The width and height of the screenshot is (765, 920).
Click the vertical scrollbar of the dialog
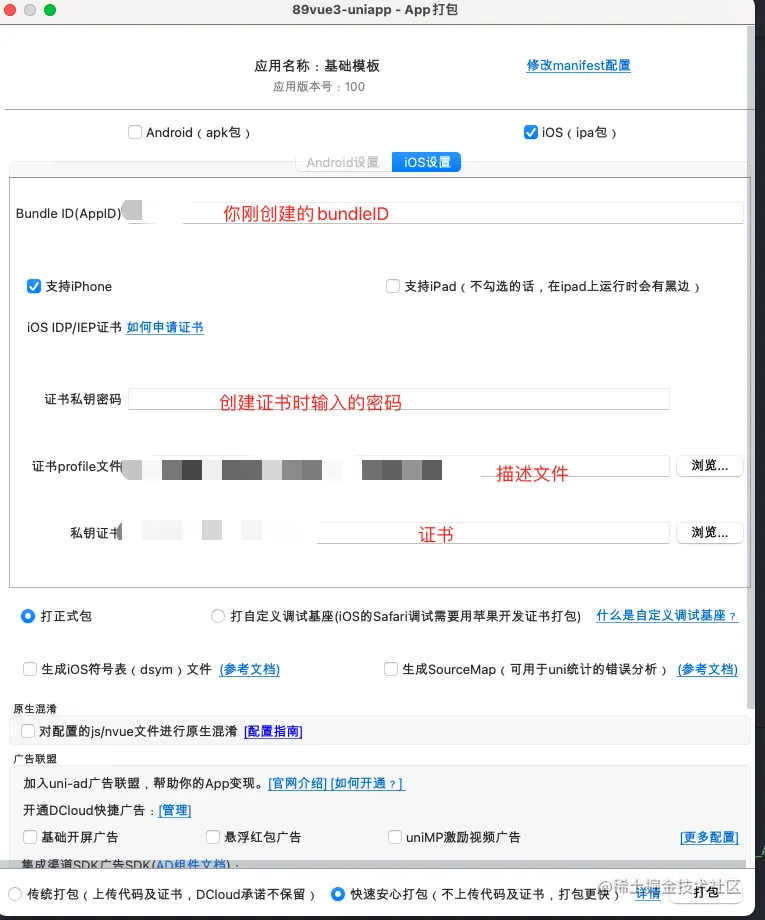coord(750,367)
